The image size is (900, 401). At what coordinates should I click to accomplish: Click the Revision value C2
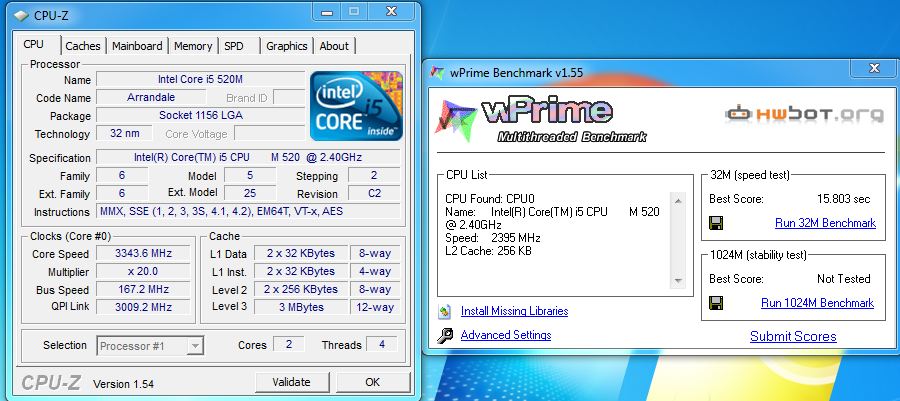[x=374, y=193]
